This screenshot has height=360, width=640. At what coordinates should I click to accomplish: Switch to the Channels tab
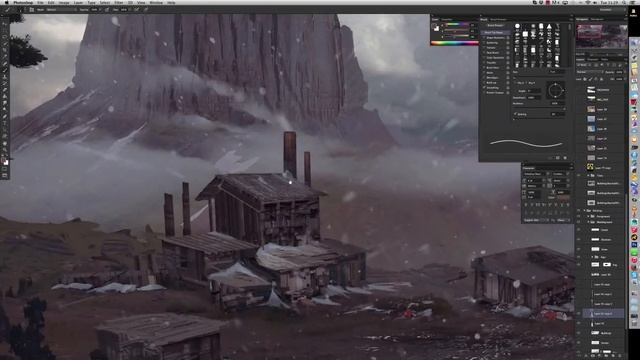click(592, 59)
